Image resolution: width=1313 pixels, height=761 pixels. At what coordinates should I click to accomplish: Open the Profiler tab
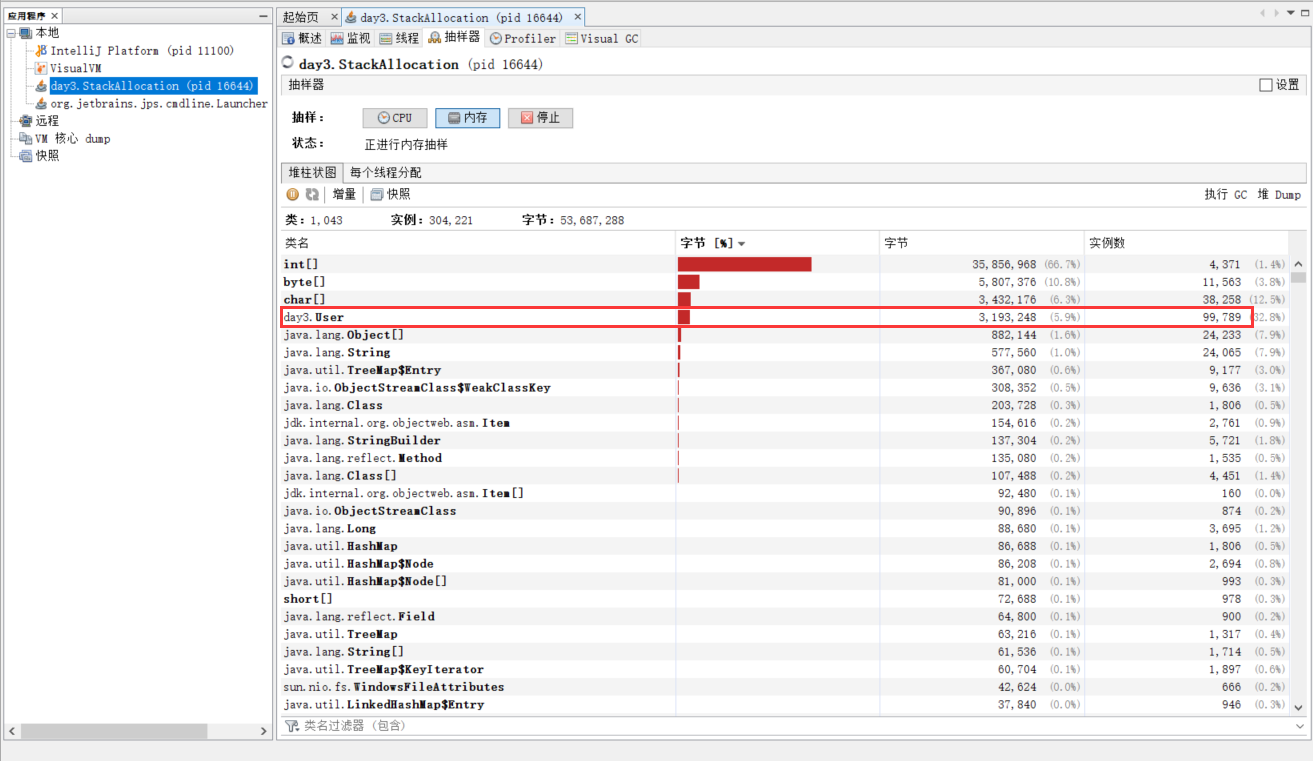point(522,38)
